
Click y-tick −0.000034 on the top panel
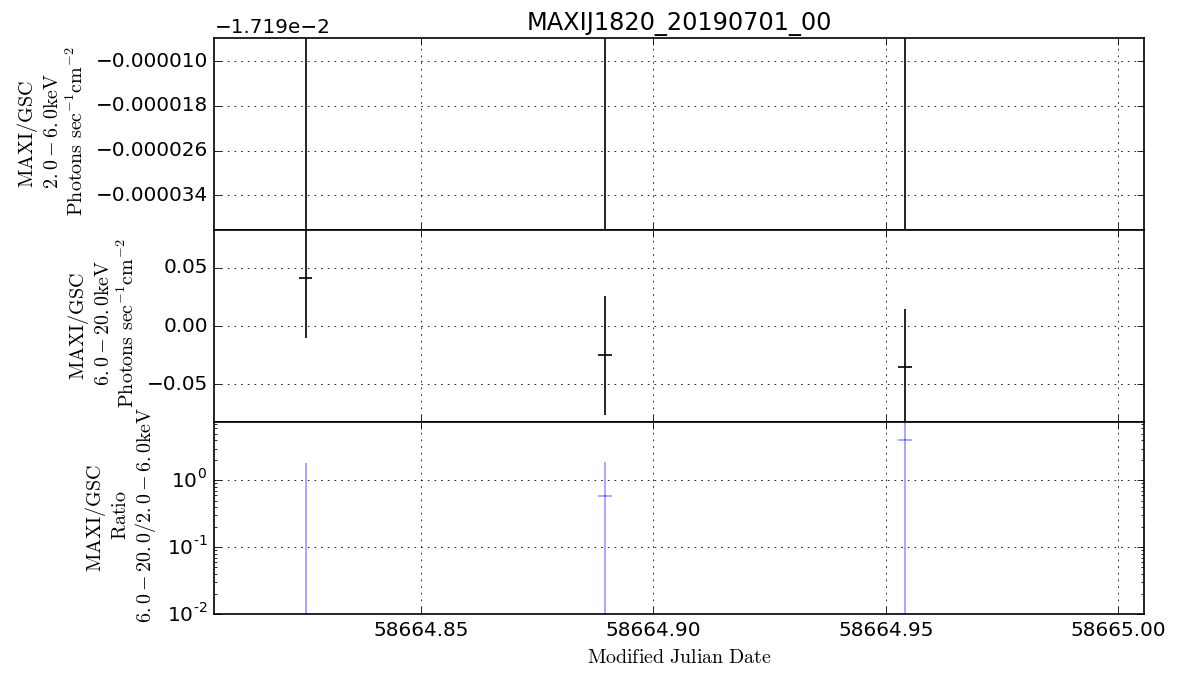pyautogui.click(x=152, y=195)
